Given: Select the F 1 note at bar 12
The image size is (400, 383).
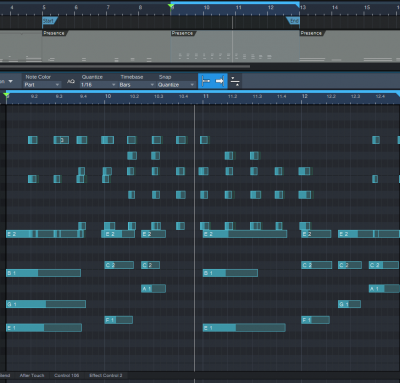Looking at the screenshot, I should pos(315,320).
